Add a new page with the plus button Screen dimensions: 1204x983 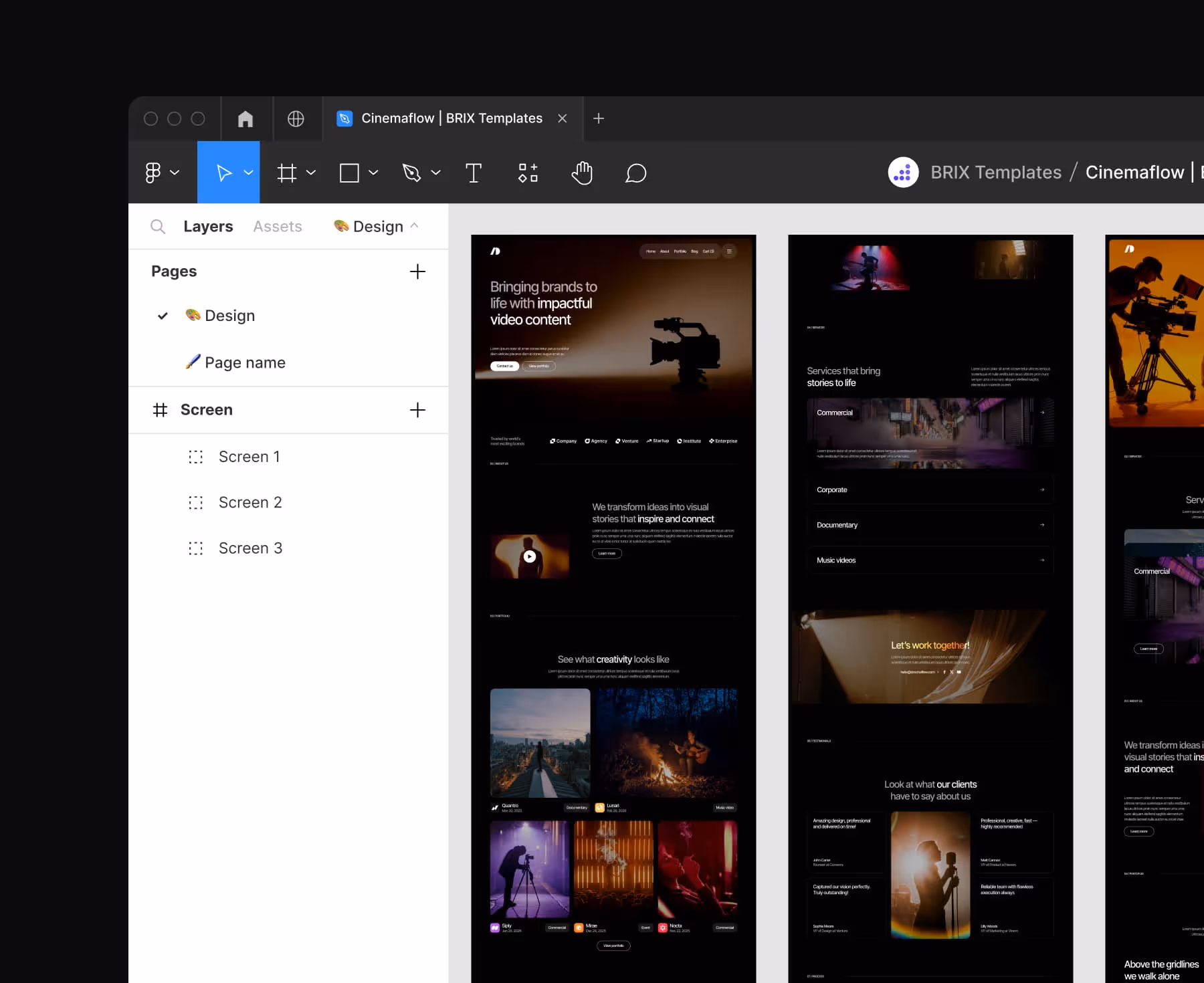[417, 271]
